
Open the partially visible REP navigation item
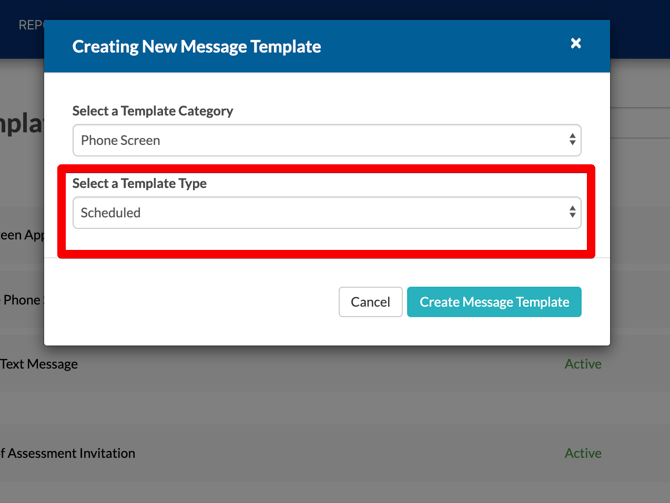[30, 24]
